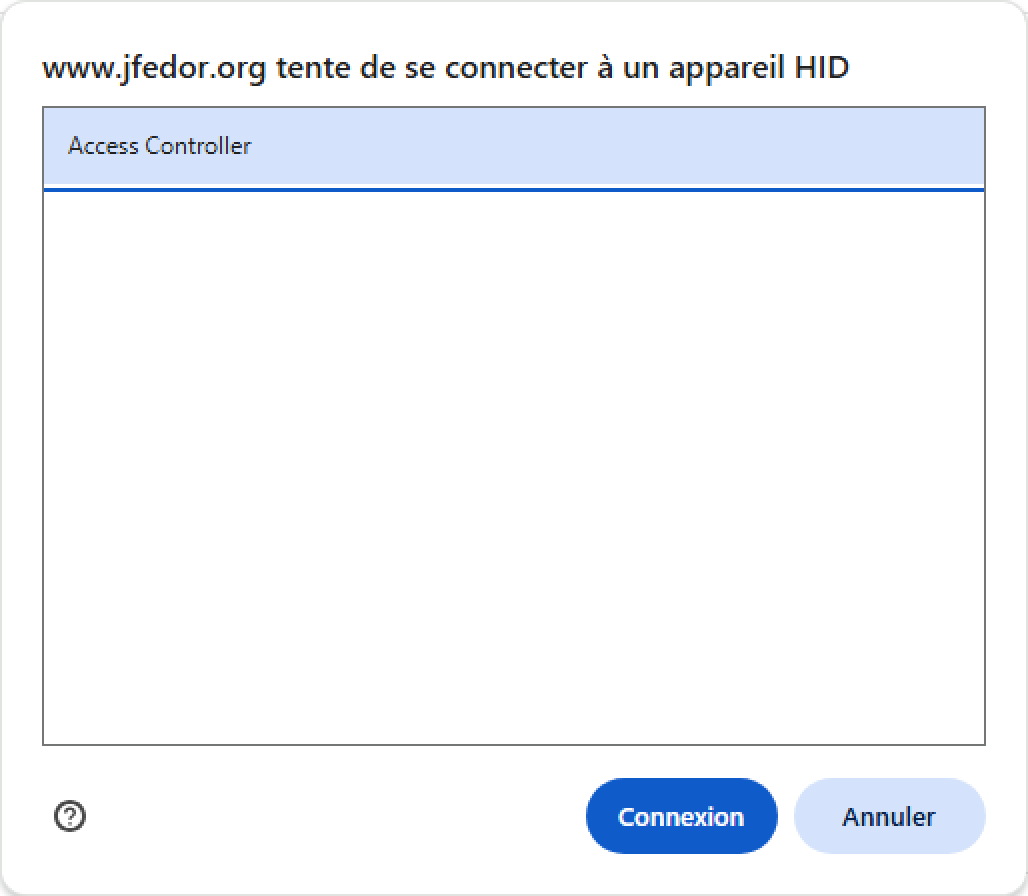Click the Connexion button

[x=681, y=816]
